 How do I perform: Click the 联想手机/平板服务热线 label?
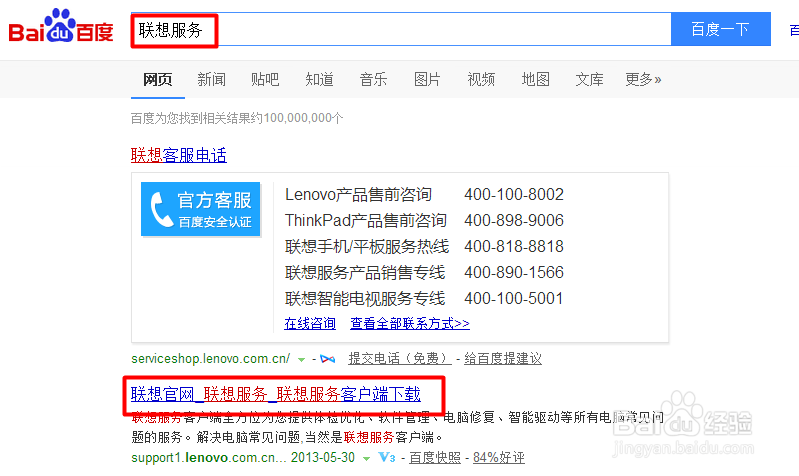pyautogui.click(x=367, y=247)
